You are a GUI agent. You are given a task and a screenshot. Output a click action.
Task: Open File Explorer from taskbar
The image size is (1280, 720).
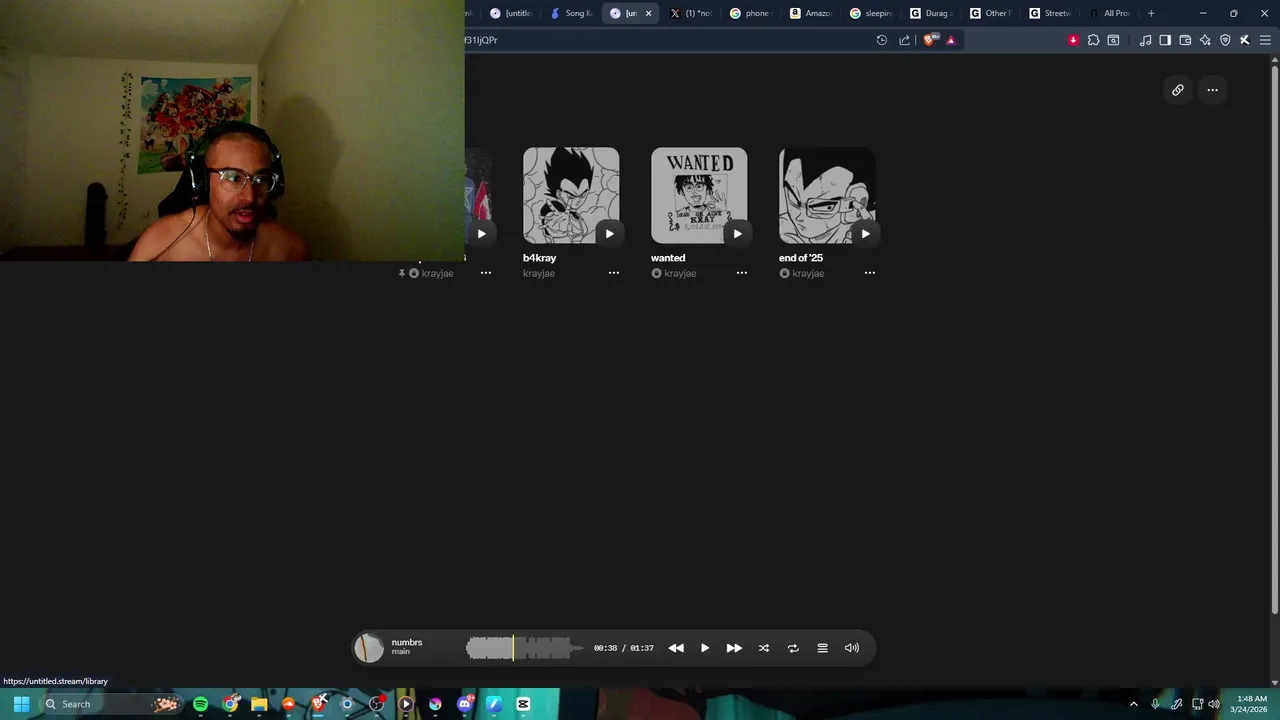(x=259, y=704)
